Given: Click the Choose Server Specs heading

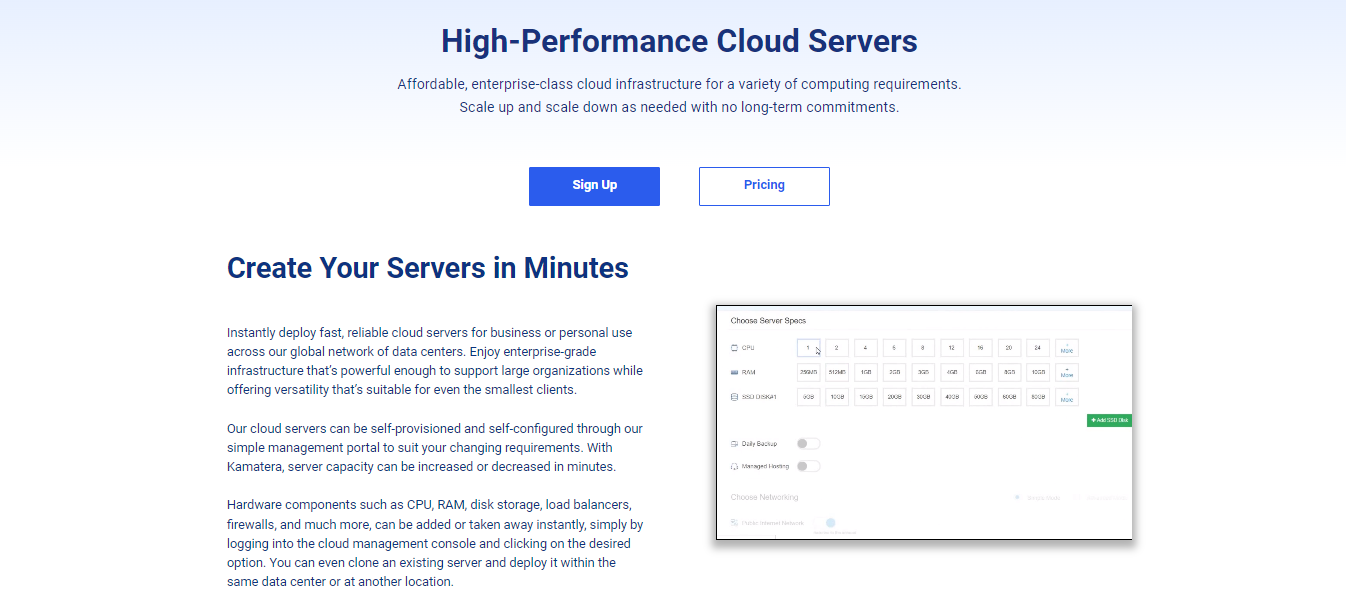Looking at the screenshot, I should coord(768,321).
